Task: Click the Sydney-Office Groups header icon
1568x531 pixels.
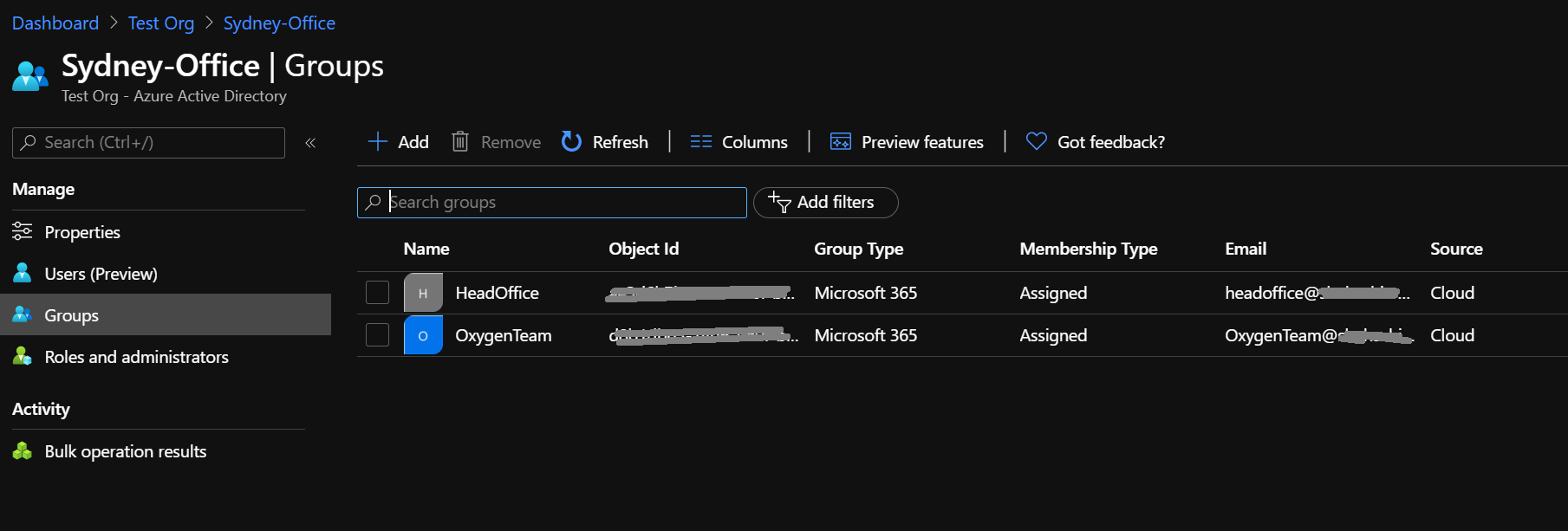Action: [x=30, y=76]
